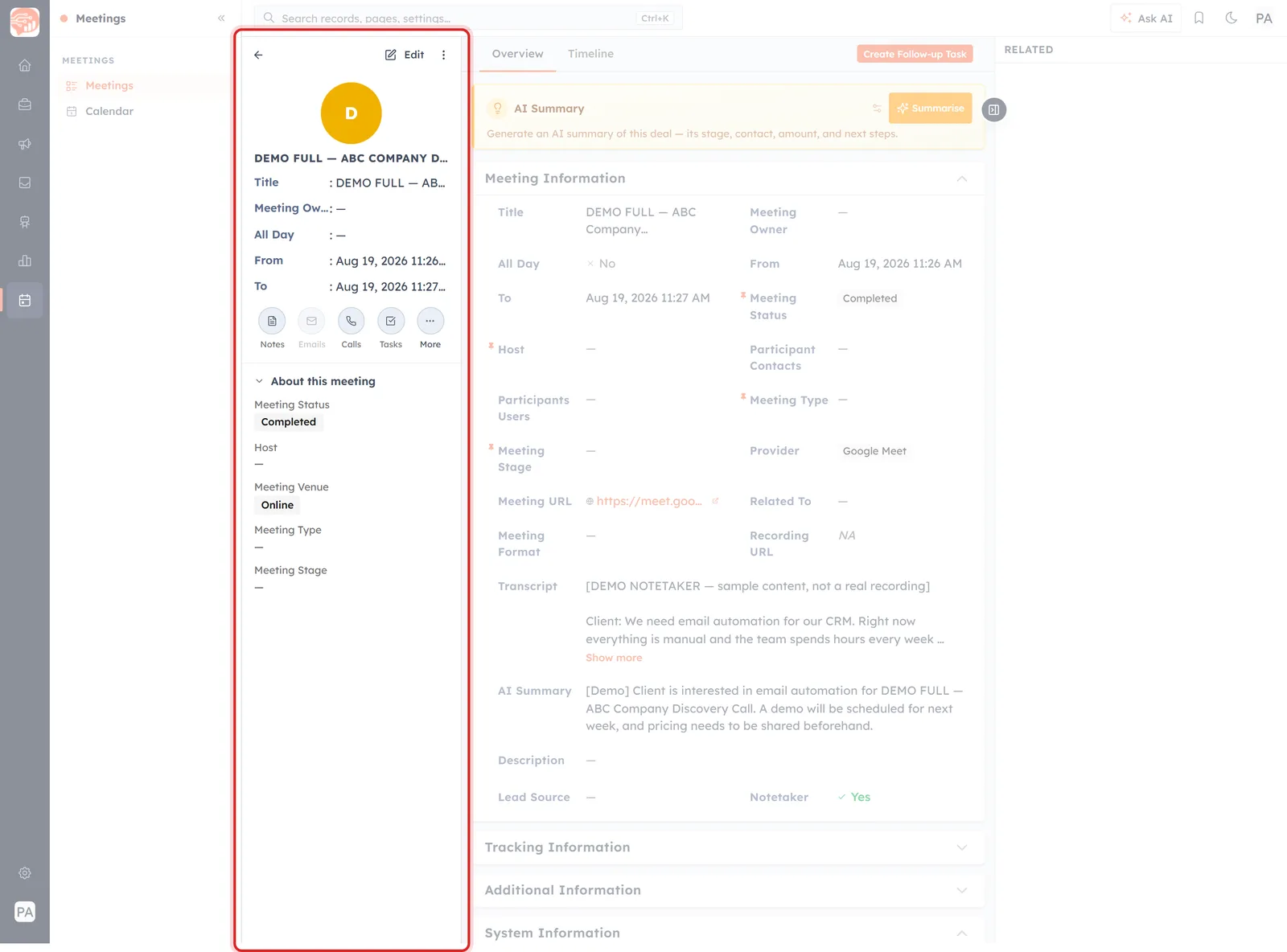Click the Online meeting venue badge
The image size is (1287, 952).
[278, 505]
